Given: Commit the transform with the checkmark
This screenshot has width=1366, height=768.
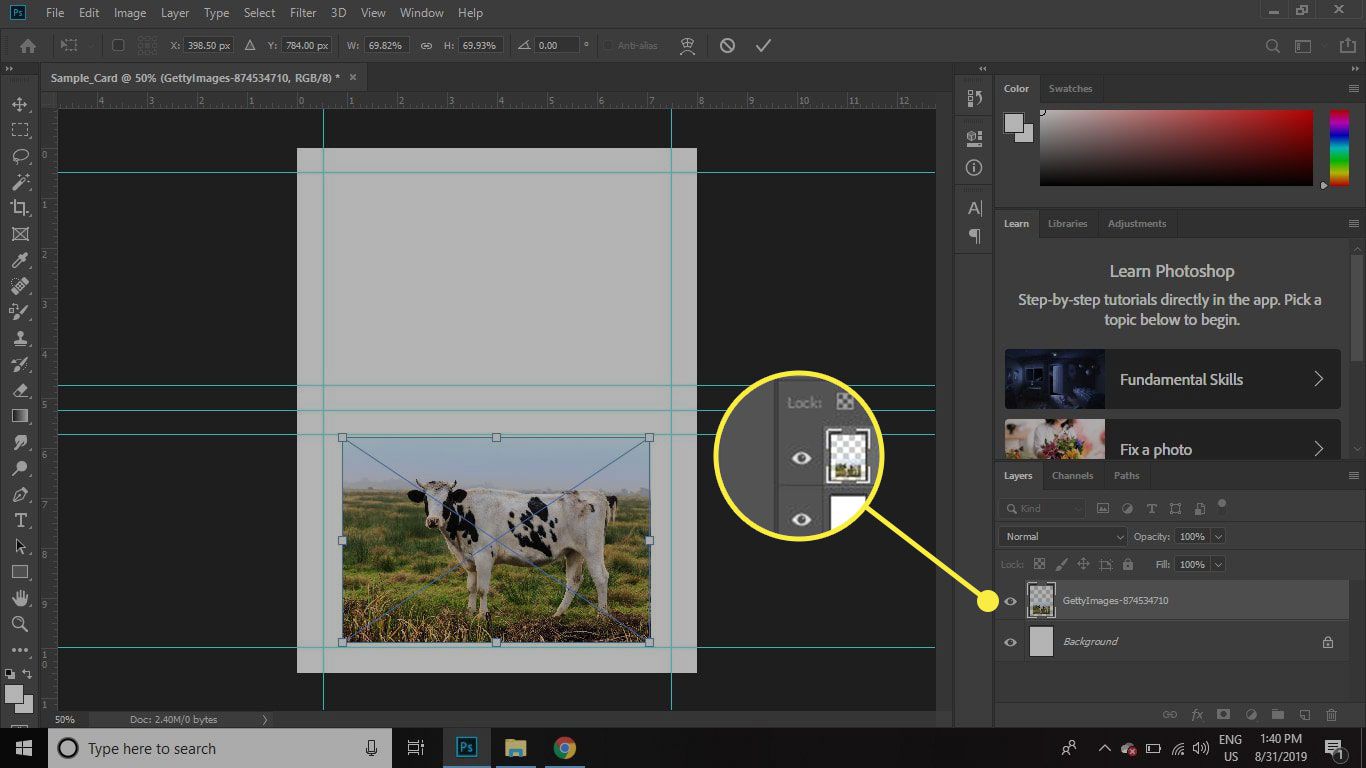Looking at the screenshot, I should click(x=763, y=46).
